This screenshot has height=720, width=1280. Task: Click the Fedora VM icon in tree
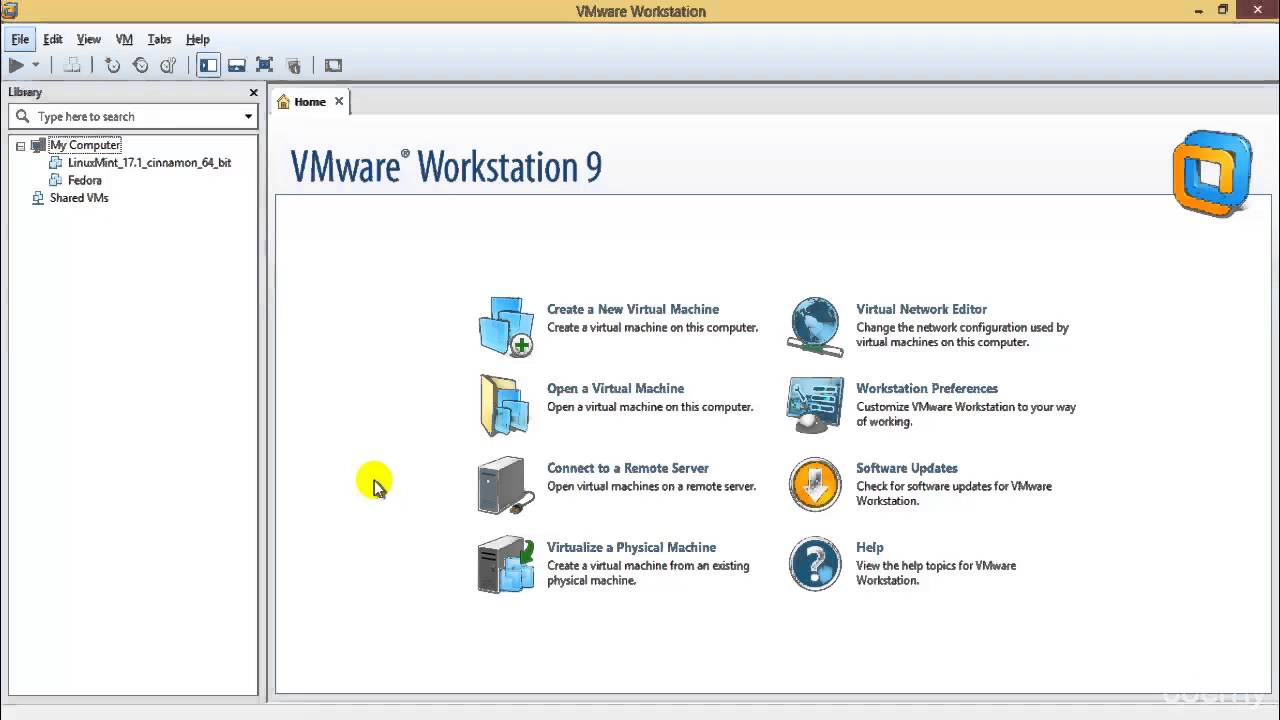[x=57, y=180]
